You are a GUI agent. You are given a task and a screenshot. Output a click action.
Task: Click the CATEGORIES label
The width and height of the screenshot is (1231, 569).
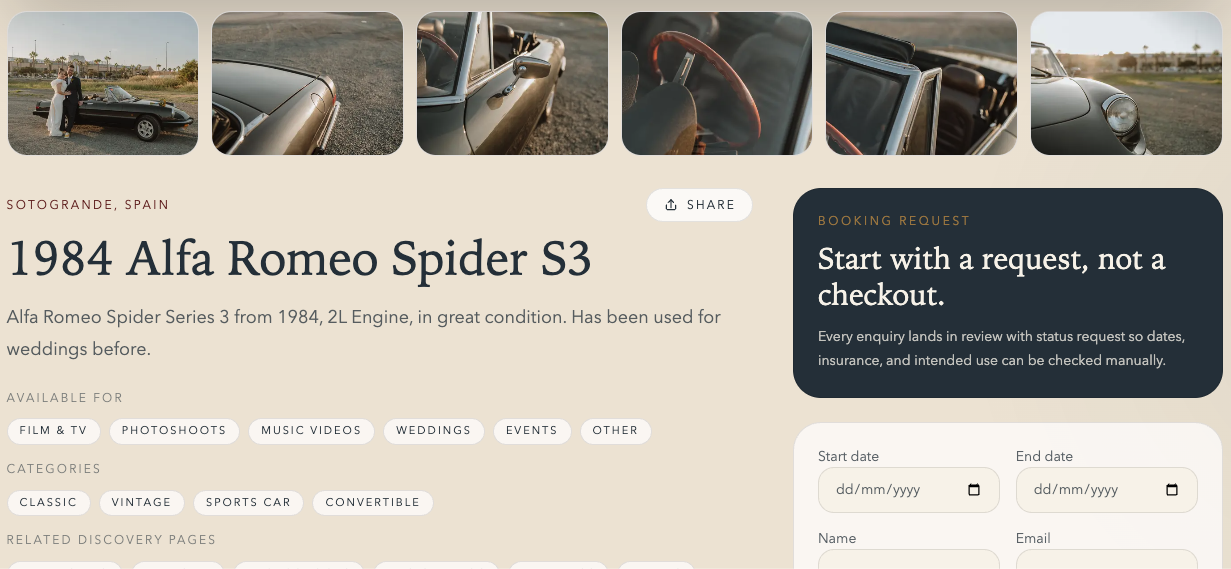pyautogui.click(x=54, y=469)
